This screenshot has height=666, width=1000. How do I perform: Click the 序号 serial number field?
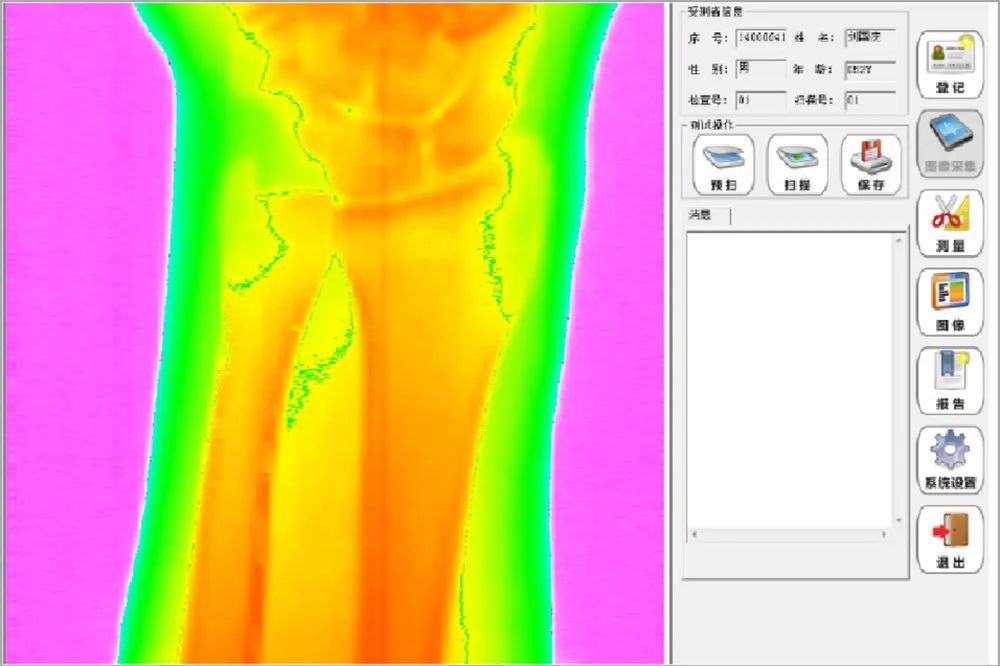coord(761,38)
